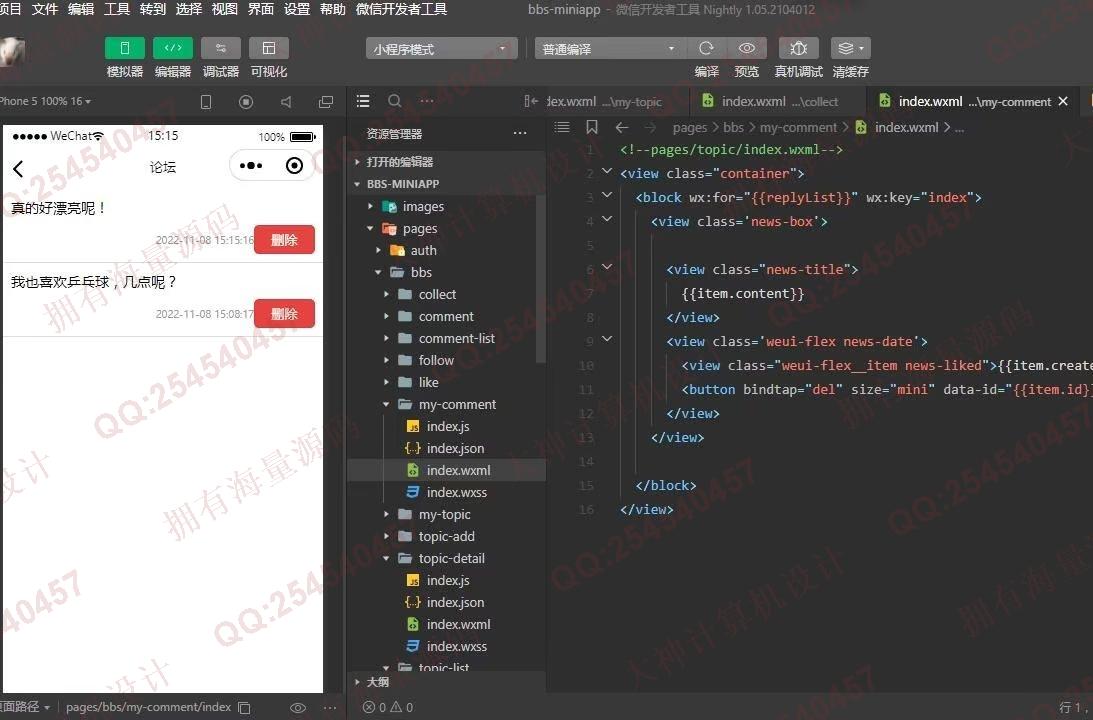This screenshot has height=720, width=1093.
Task: Toggle the Debugger panel button
Action: coord(221,48)
